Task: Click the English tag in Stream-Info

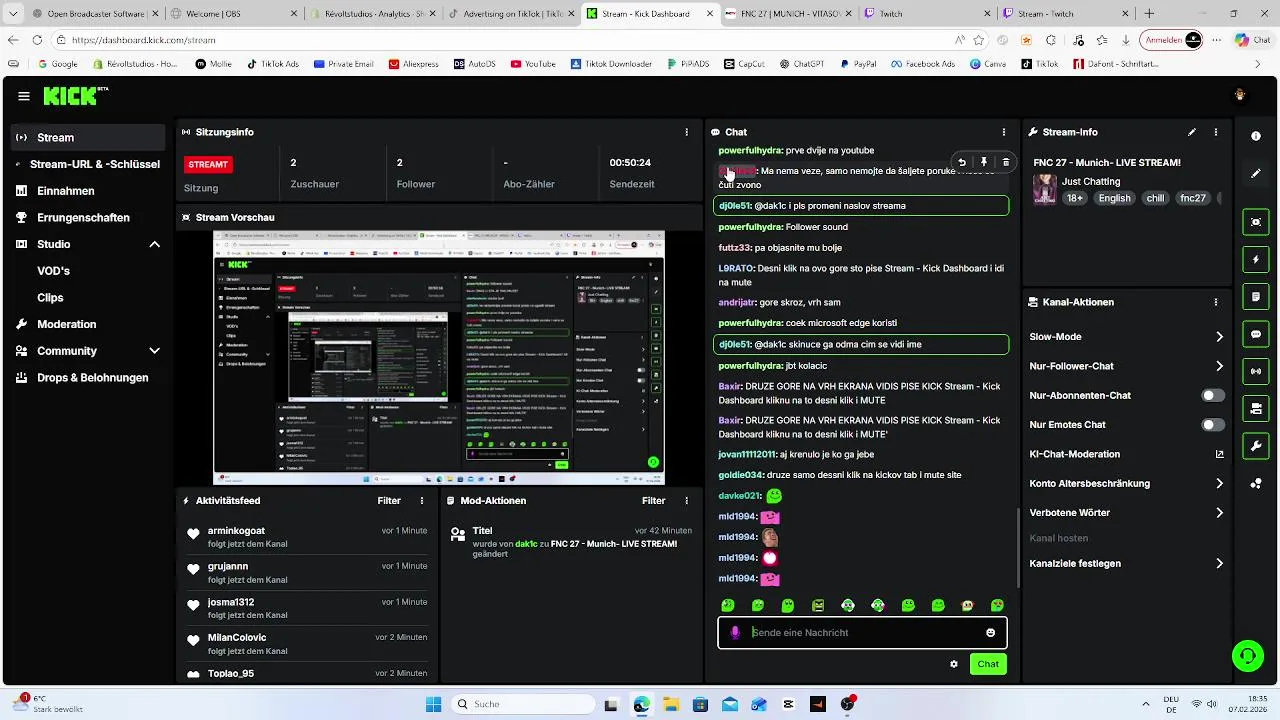Action: click(x=1114, y=198)
